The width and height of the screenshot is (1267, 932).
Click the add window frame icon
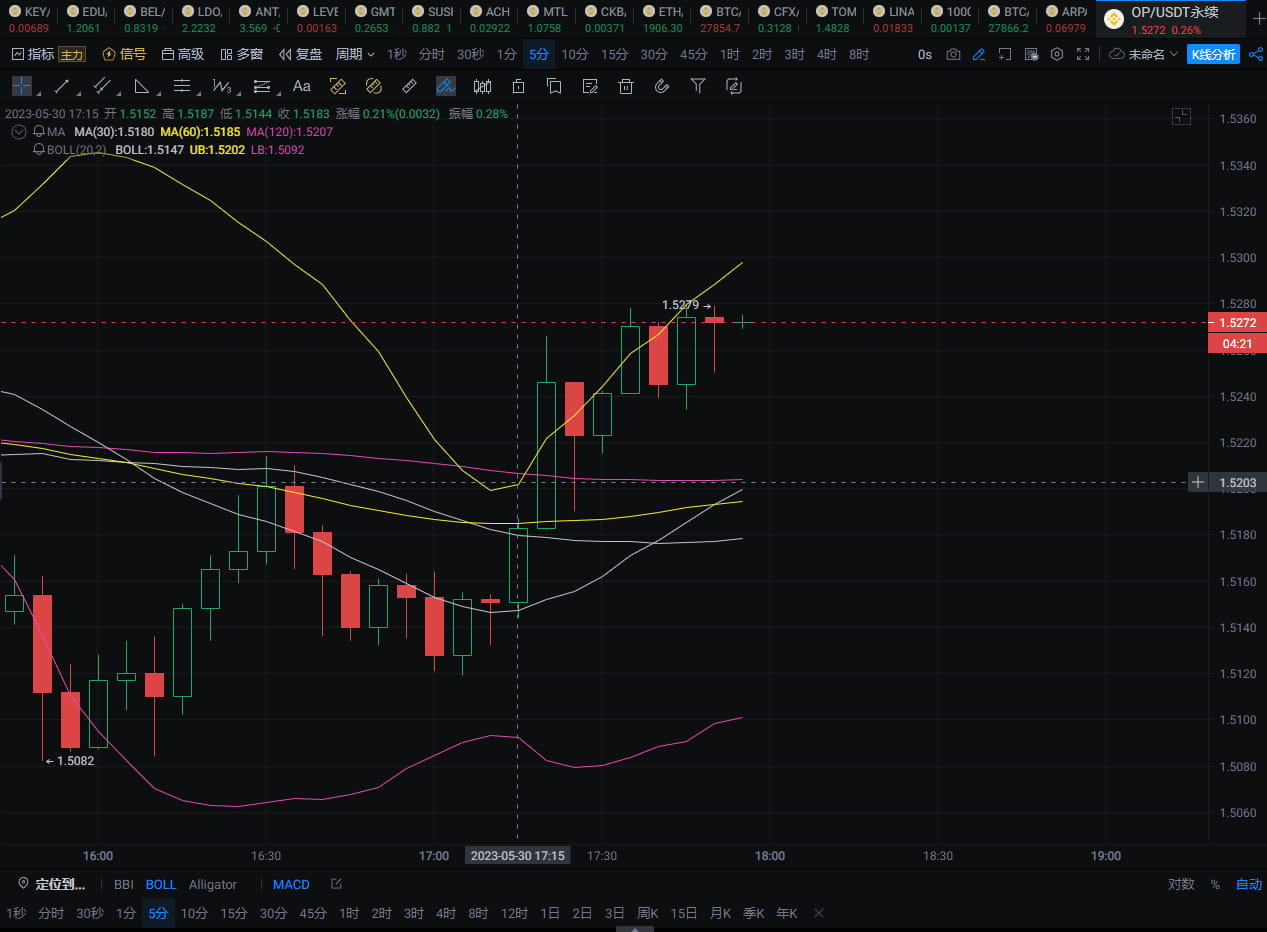coord(1005,54)
